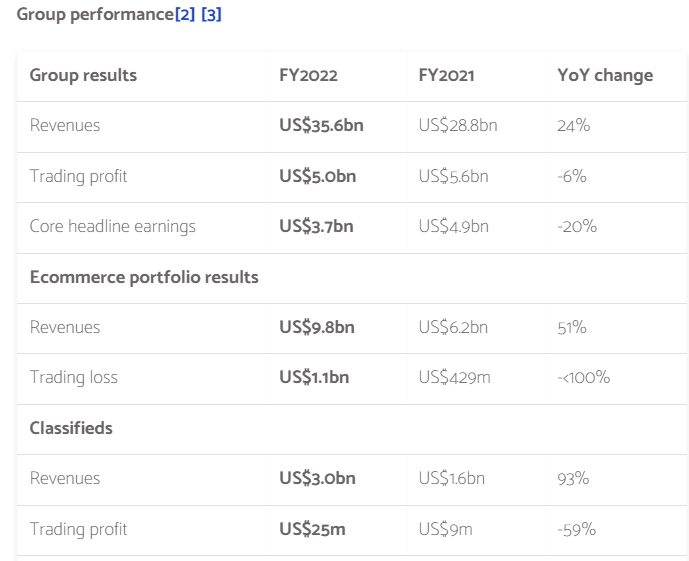Viewport: 689px width, 561px height.
Task: Select the YoY change column header
Action: (x=605, y=76)
